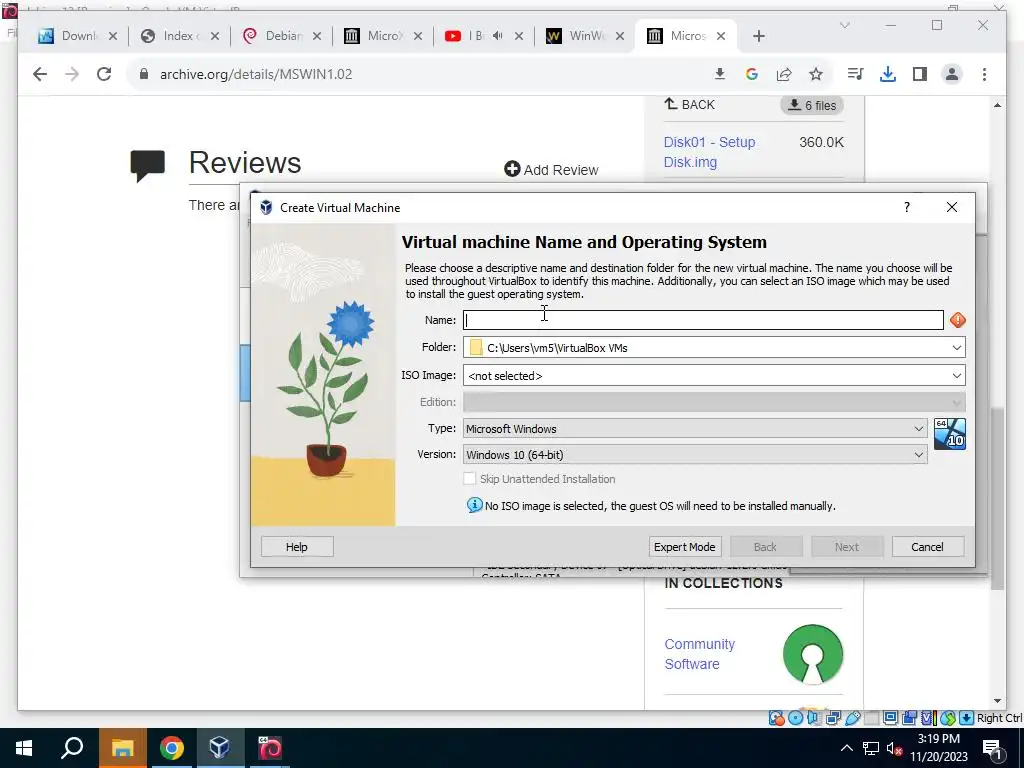The width and height of the screenshot is (1024, 768).
Task: Open Windows Start menu
Action: [24, 748]
